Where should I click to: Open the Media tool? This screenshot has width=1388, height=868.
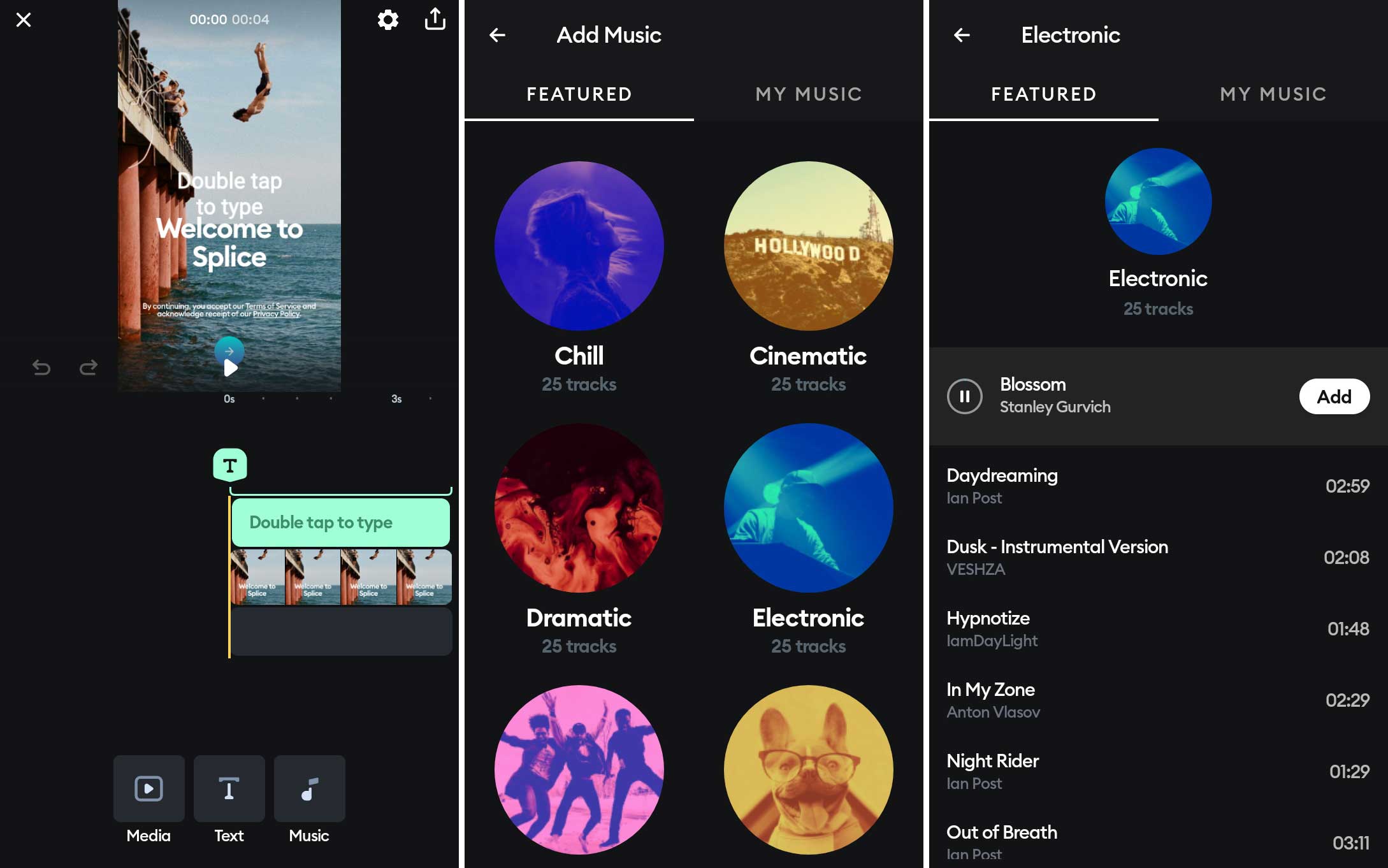148,800
